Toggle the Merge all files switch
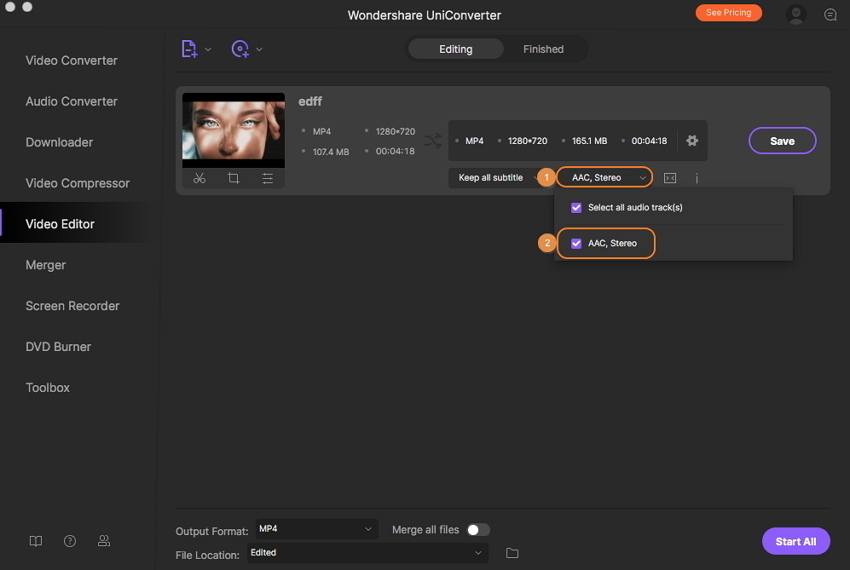This screenshot has width=850, height=570. click(478, 530)
